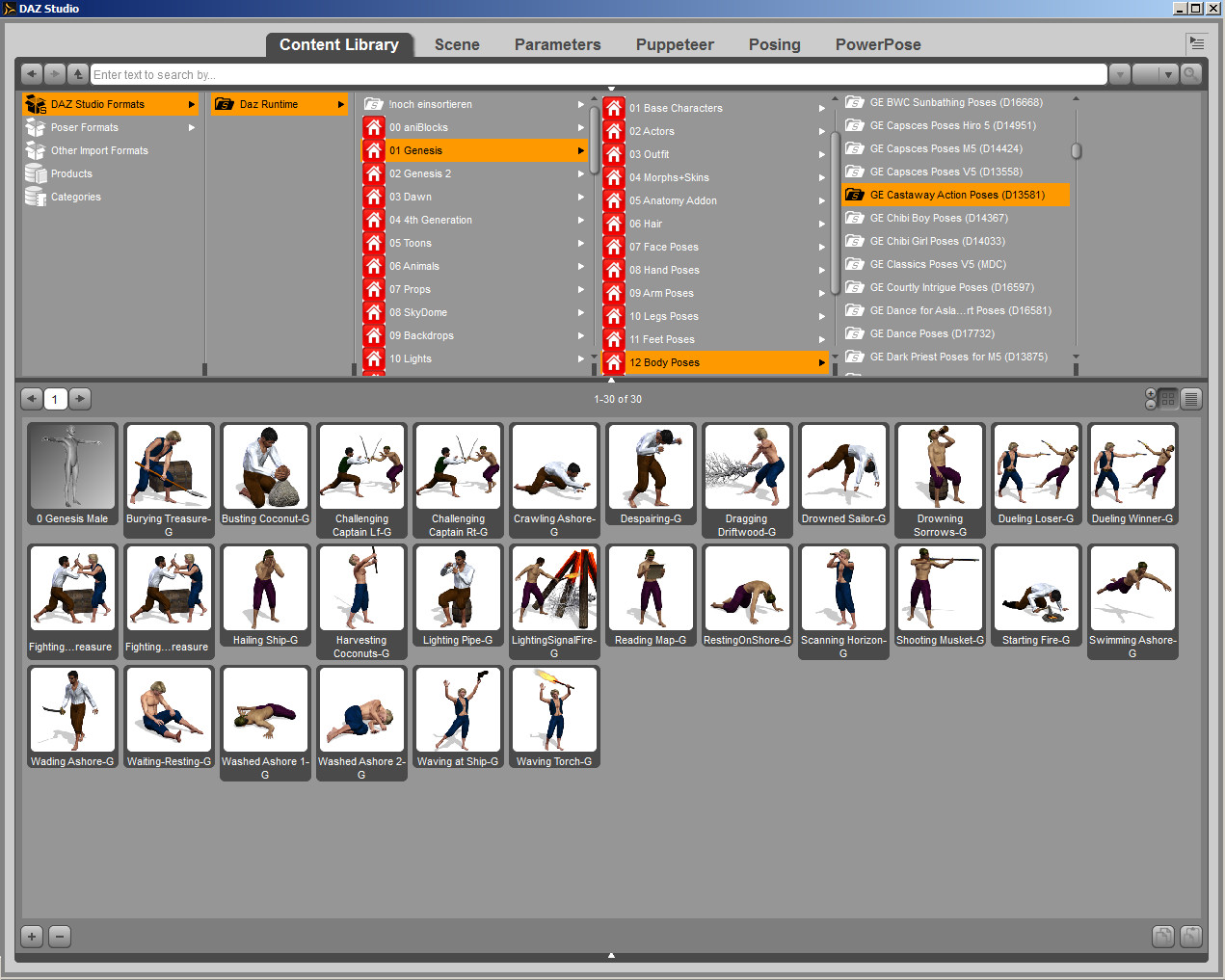
Task: Click the navigate back arrow beside search
Action: [x=32, y=74]
